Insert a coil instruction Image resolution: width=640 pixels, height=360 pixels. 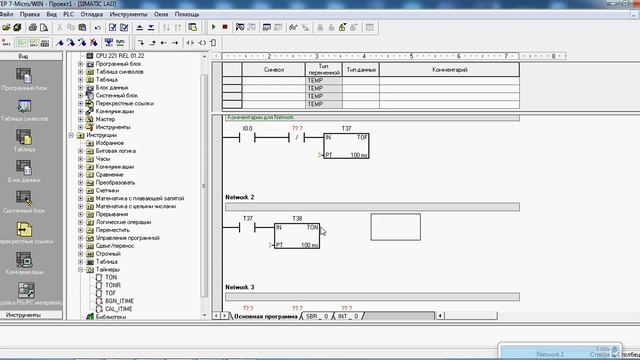pos(202,42)
